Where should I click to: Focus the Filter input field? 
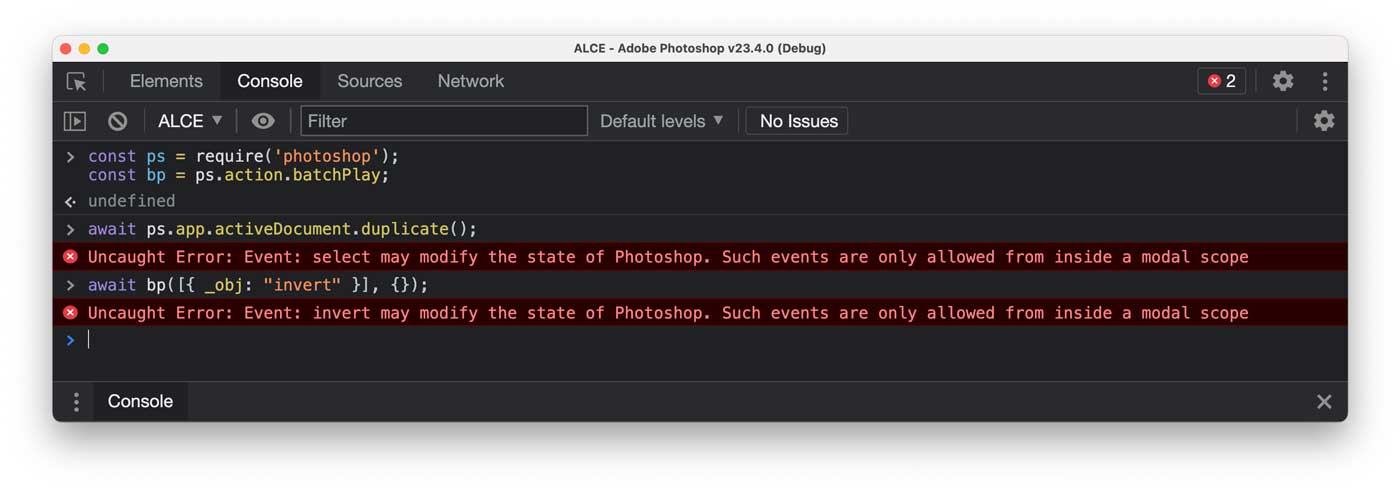click(444, 121)
